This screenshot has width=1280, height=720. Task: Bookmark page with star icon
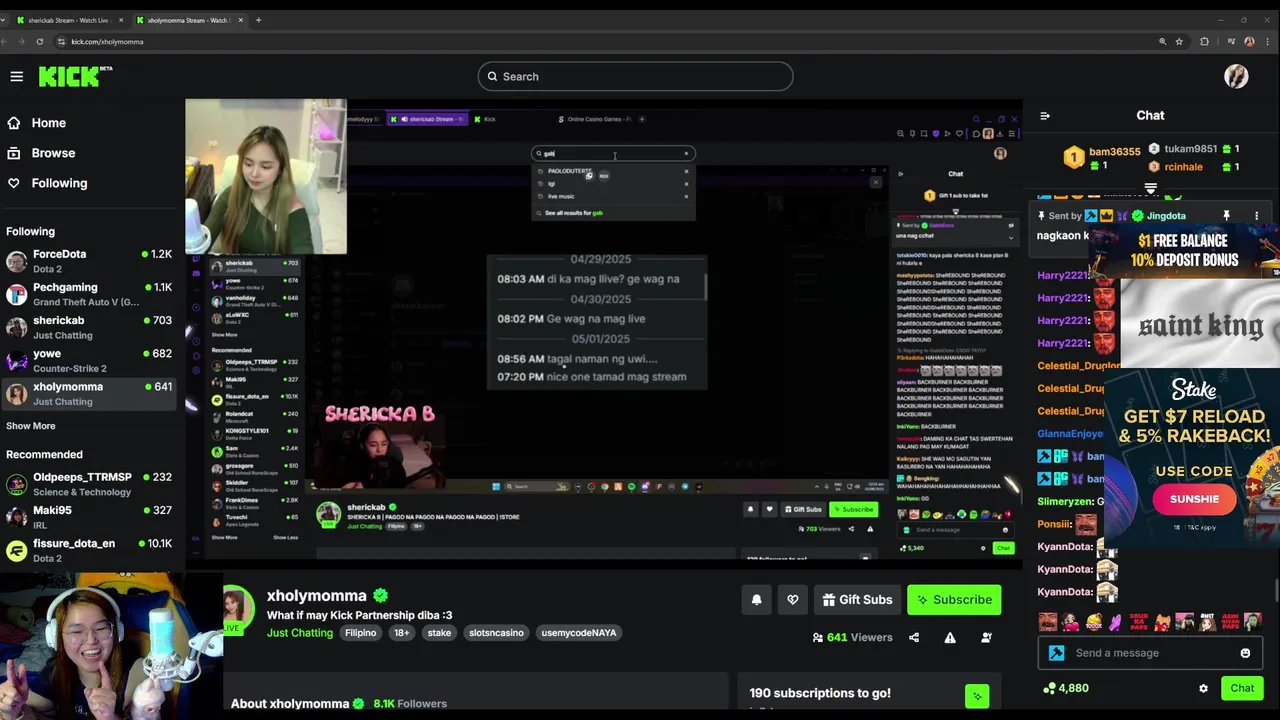[1179, 41]
